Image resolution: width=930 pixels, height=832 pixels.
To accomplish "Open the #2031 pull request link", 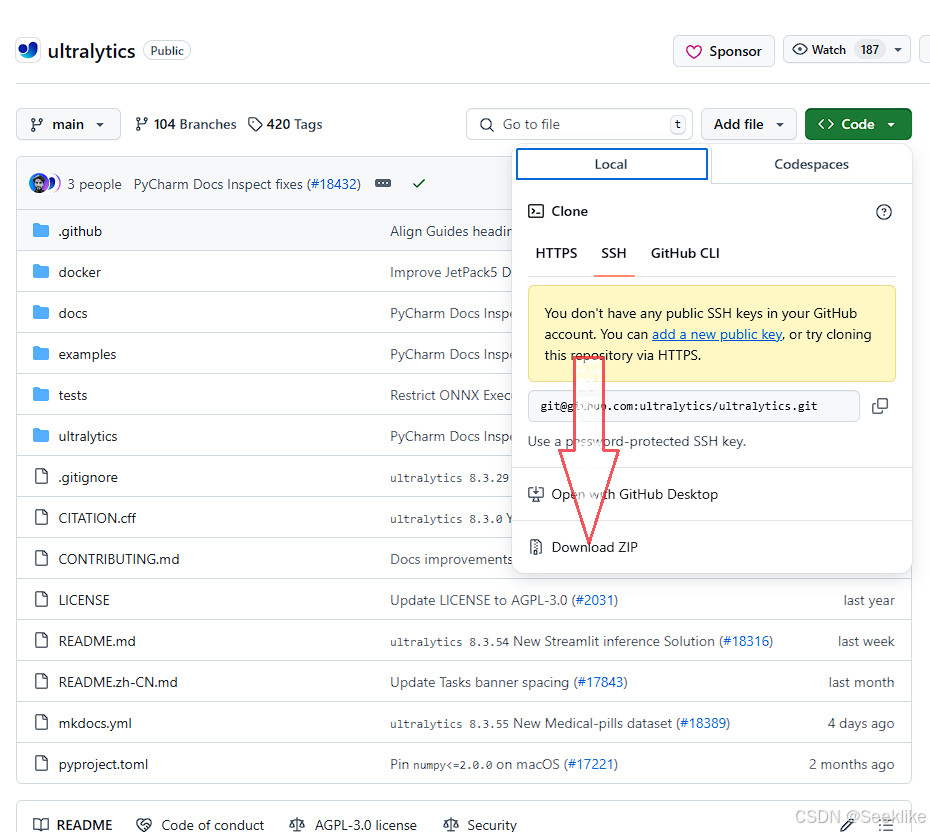I will (595, 600).
